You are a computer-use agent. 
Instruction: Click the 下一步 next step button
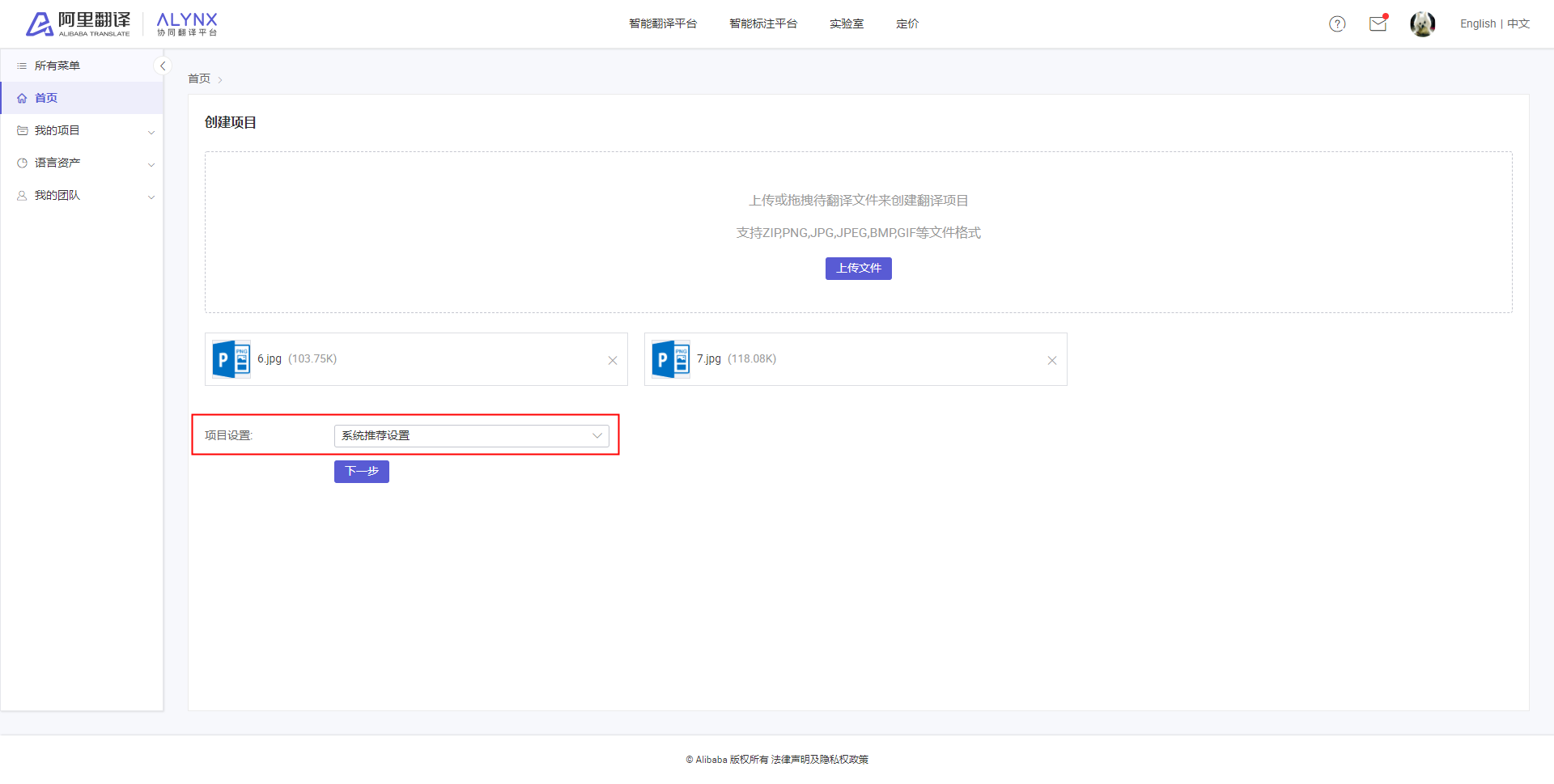(362, 472)
